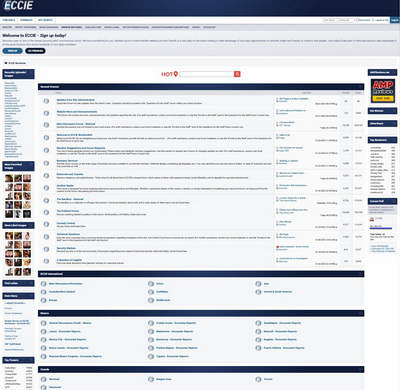Screen dimensions: 400x390
Task: Click status icon beside The Sandbox - National
Action: [46, 200]
